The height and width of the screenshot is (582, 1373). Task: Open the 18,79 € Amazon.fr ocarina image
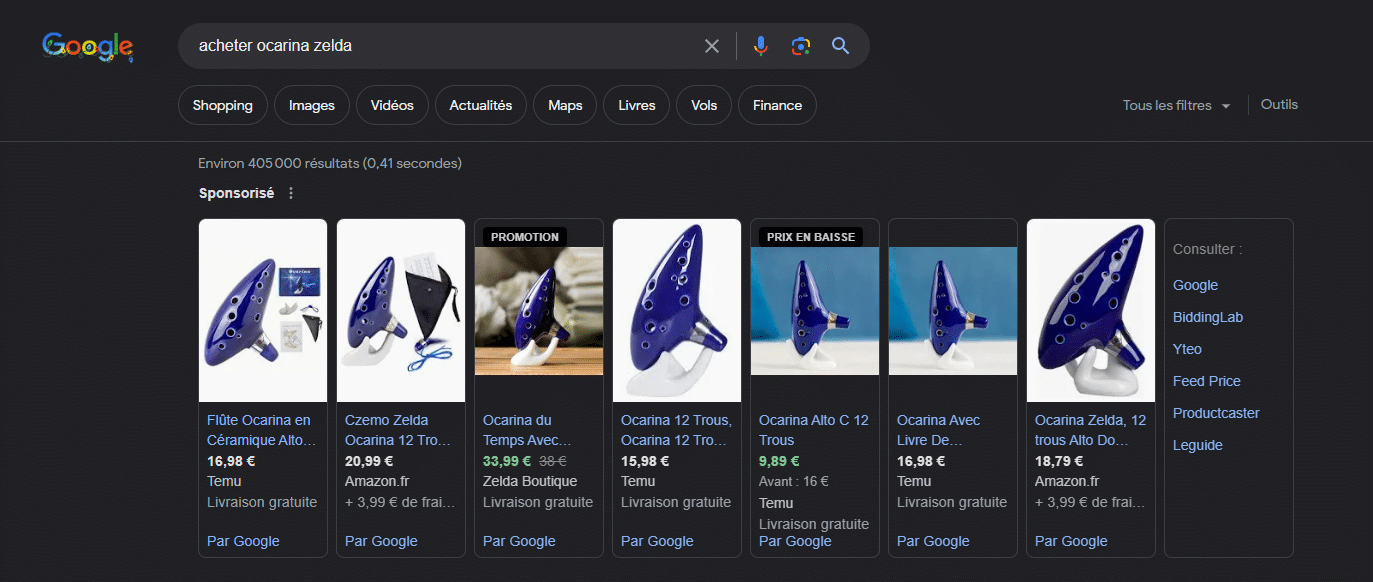pyautogui.click(x=1091, y=310)
